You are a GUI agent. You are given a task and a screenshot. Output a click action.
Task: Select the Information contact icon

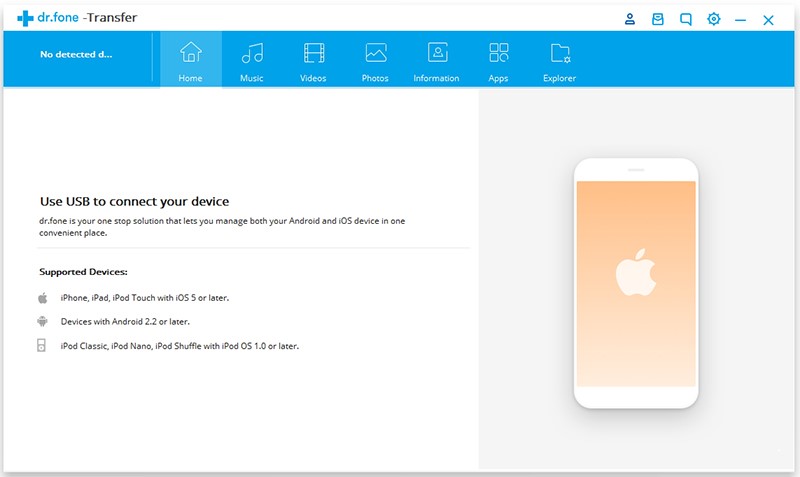(x=437, y=52)
